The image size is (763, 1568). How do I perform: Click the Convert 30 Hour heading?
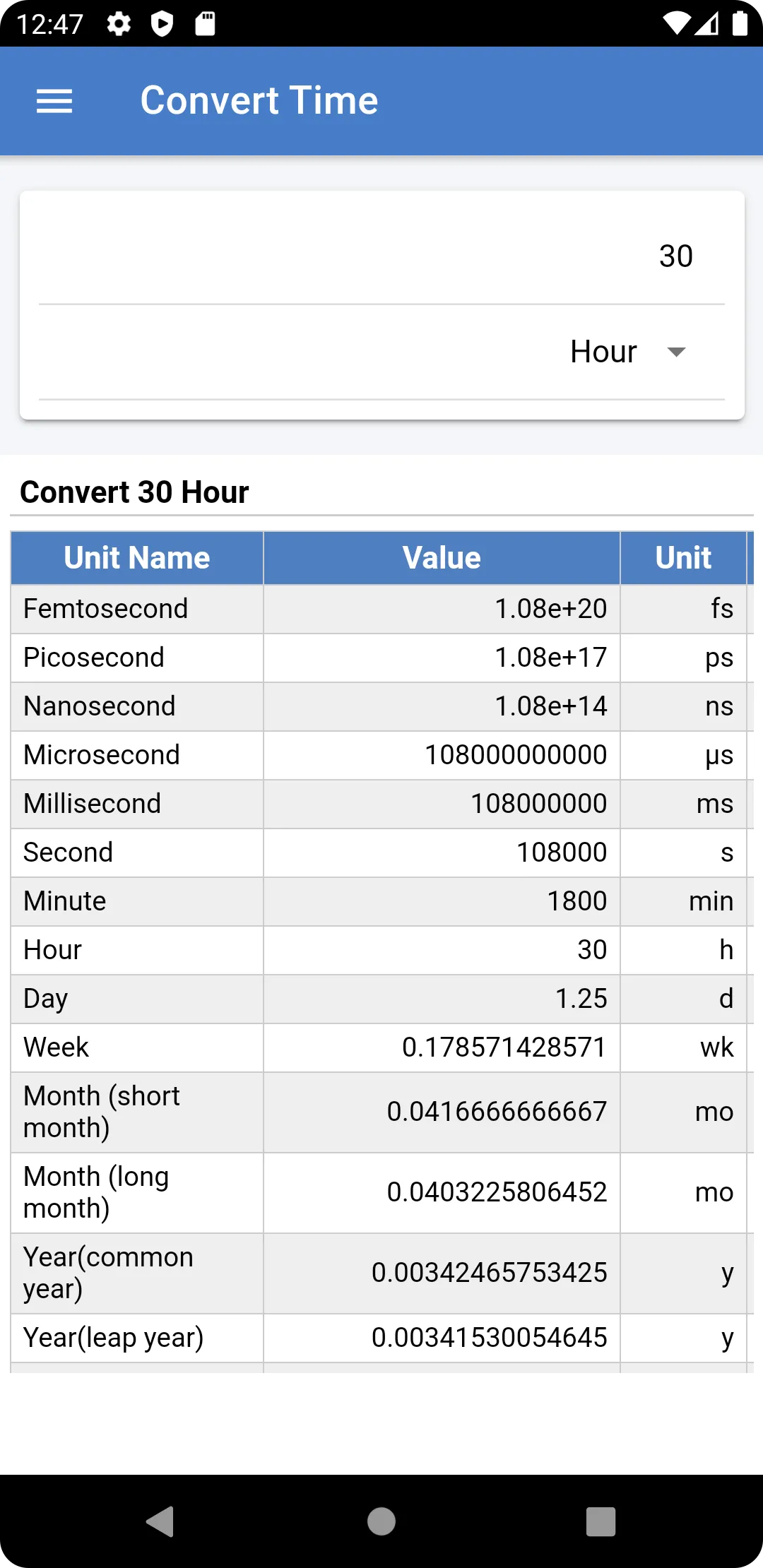[134, 492]
